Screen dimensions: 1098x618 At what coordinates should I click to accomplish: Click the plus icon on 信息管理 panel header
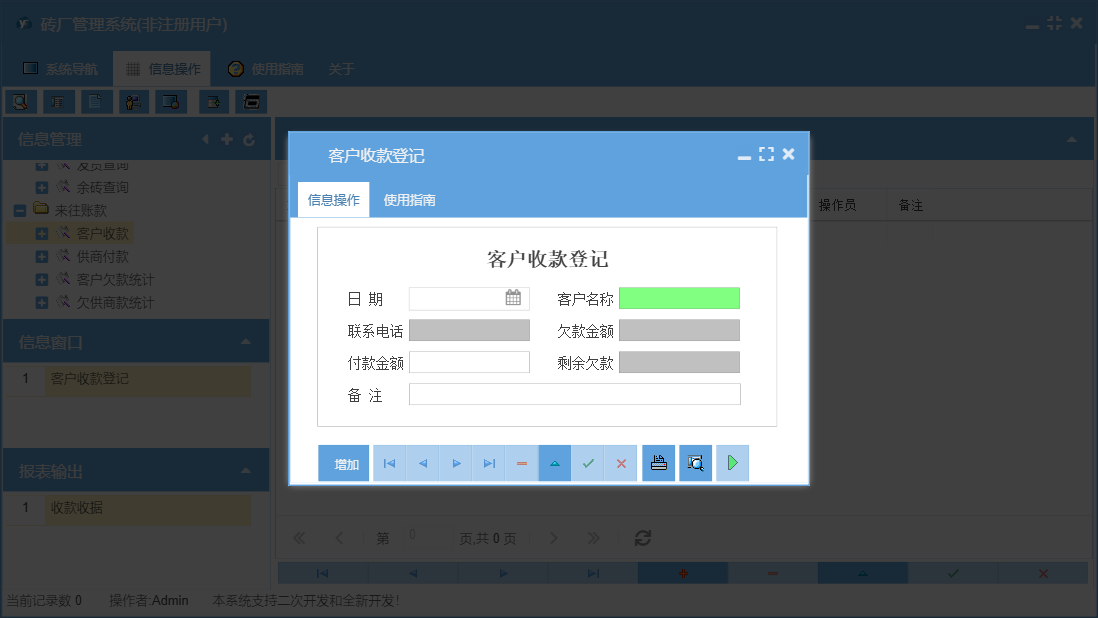tap(227, 139)
